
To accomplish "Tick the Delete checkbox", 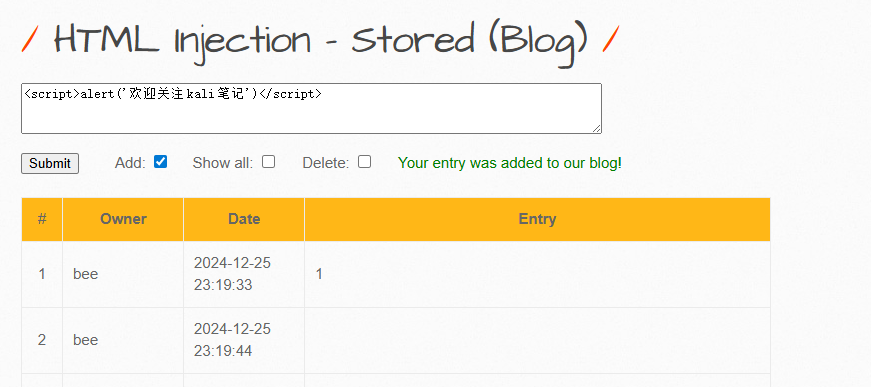I will [x=364, y=162].
